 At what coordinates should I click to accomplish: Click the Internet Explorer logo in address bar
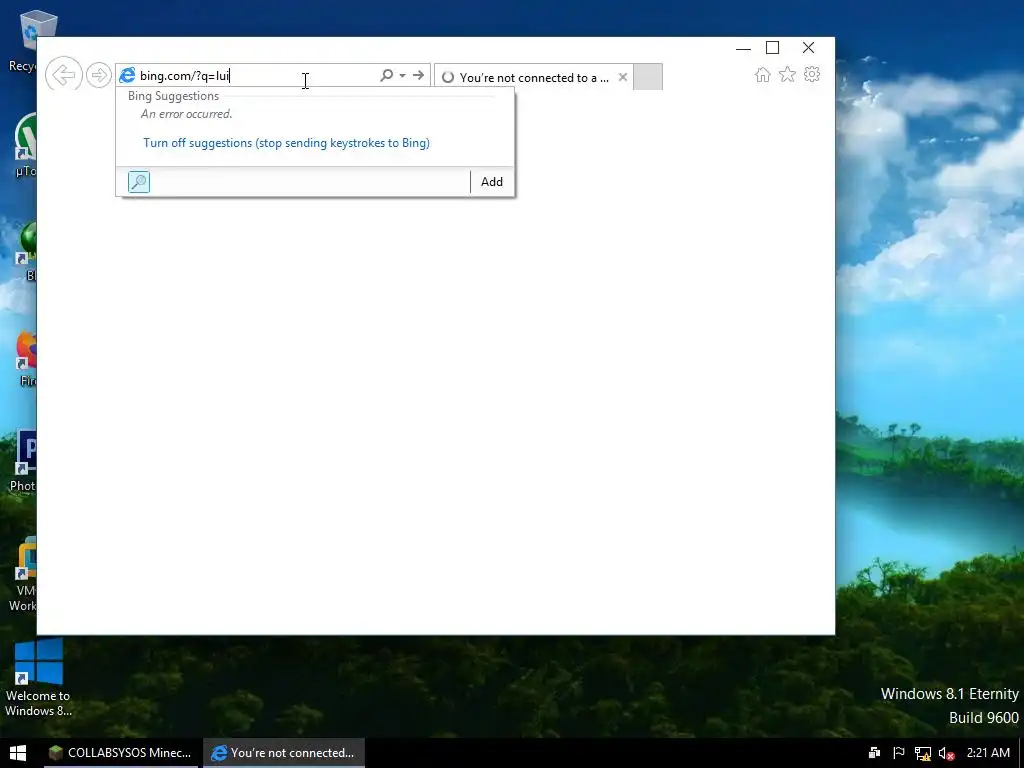pyautogui.click(x=127, y=76)
